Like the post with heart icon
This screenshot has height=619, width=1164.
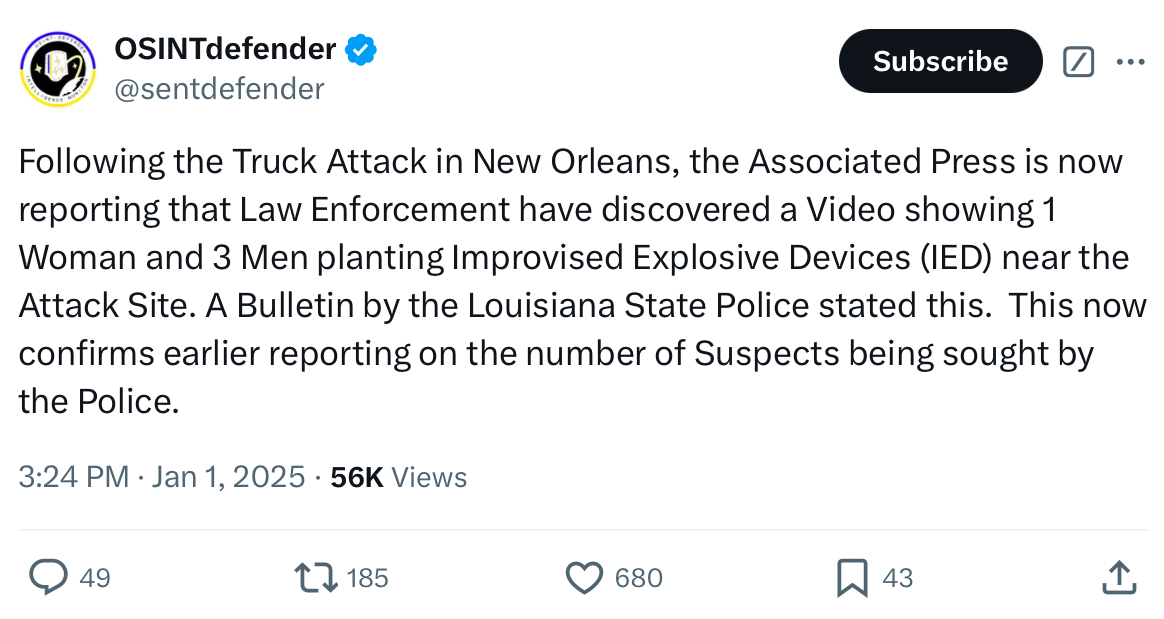pos(585,577)
